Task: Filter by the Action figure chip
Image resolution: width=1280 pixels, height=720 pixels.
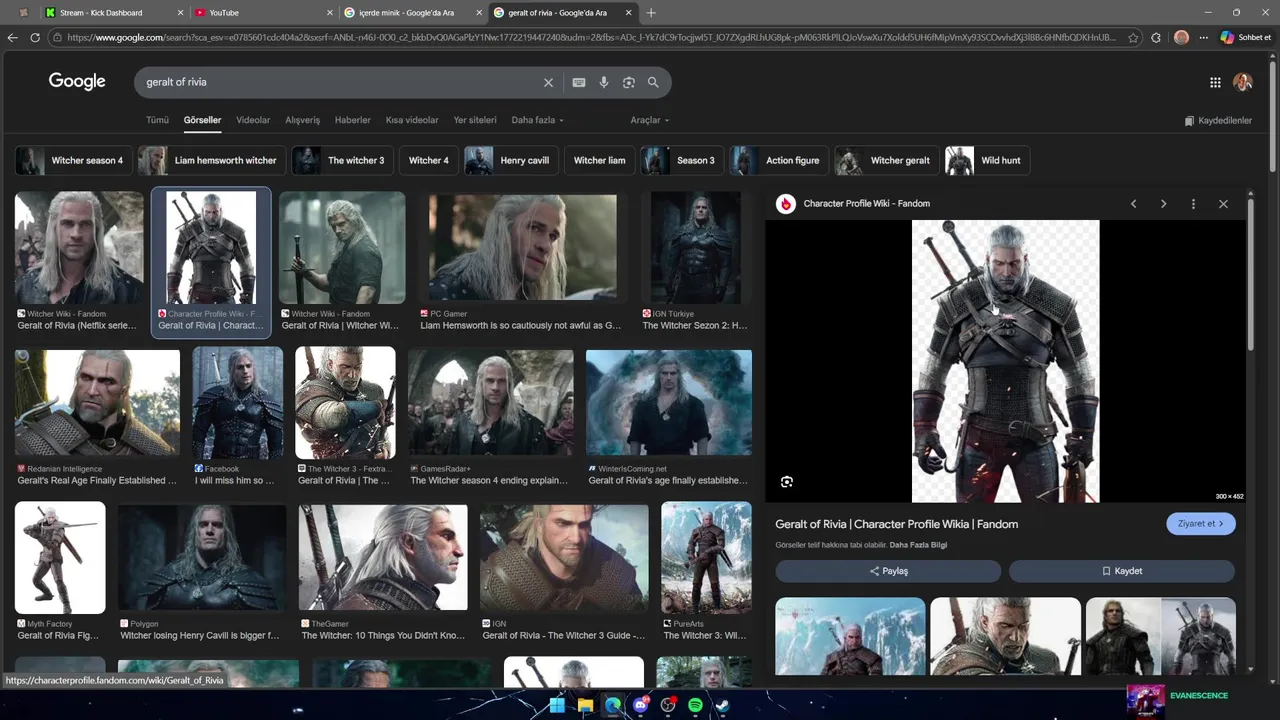Action: pyautogui.click(x=778, y=161)
